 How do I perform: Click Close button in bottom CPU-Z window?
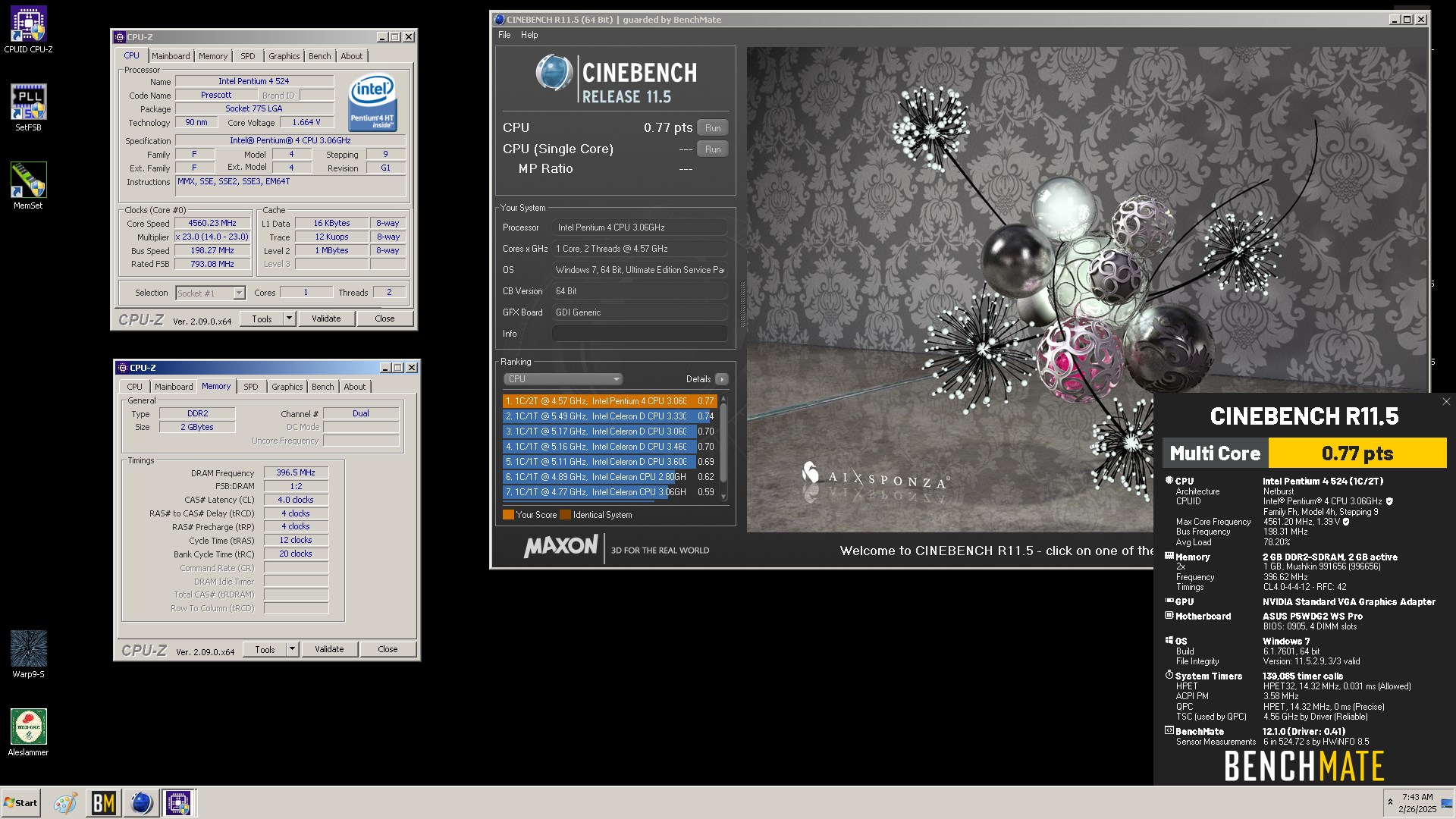pyautogui.click(x=388, y=650)
